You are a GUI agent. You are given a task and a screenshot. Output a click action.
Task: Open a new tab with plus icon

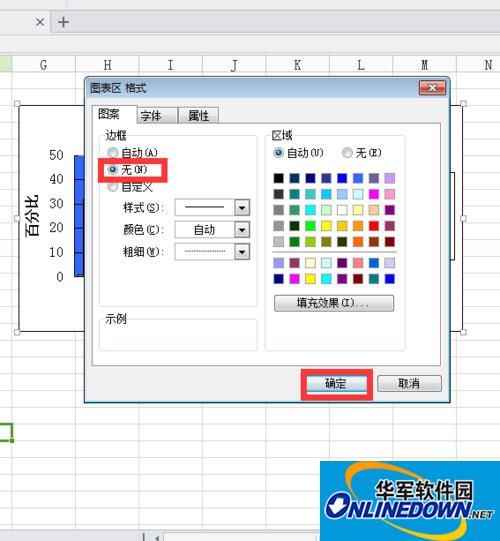coord(63,22)
